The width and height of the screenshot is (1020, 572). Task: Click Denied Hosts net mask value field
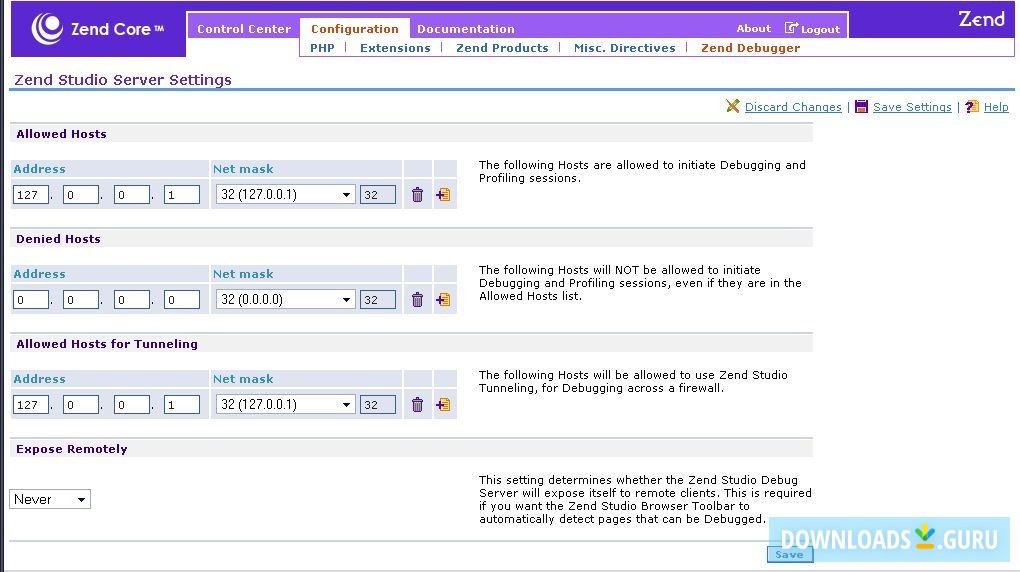pos(377,299)
